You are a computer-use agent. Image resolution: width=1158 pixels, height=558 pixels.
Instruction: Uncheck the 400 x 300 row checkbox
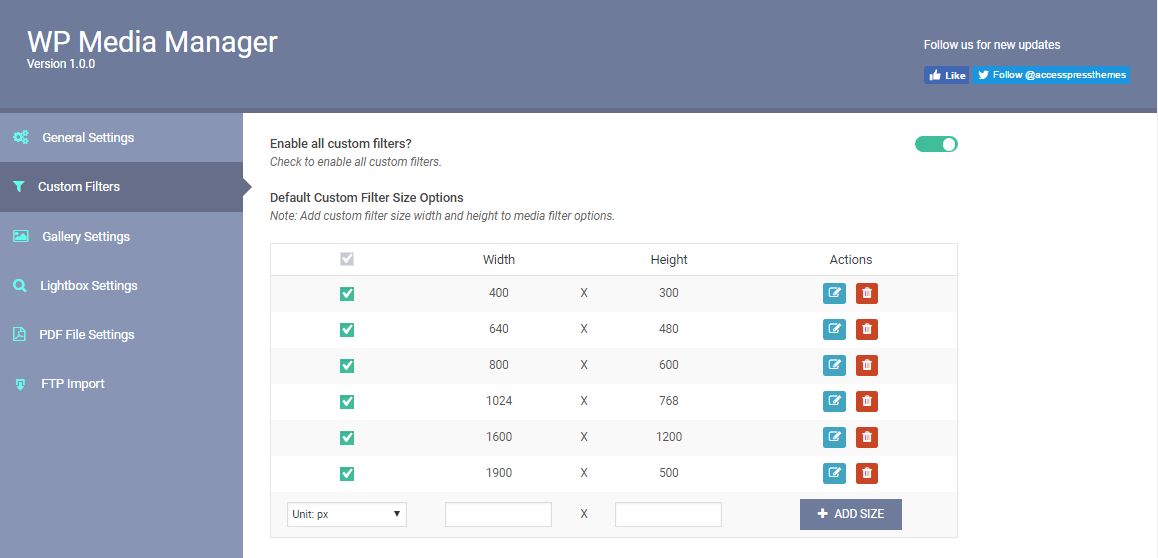346,294
